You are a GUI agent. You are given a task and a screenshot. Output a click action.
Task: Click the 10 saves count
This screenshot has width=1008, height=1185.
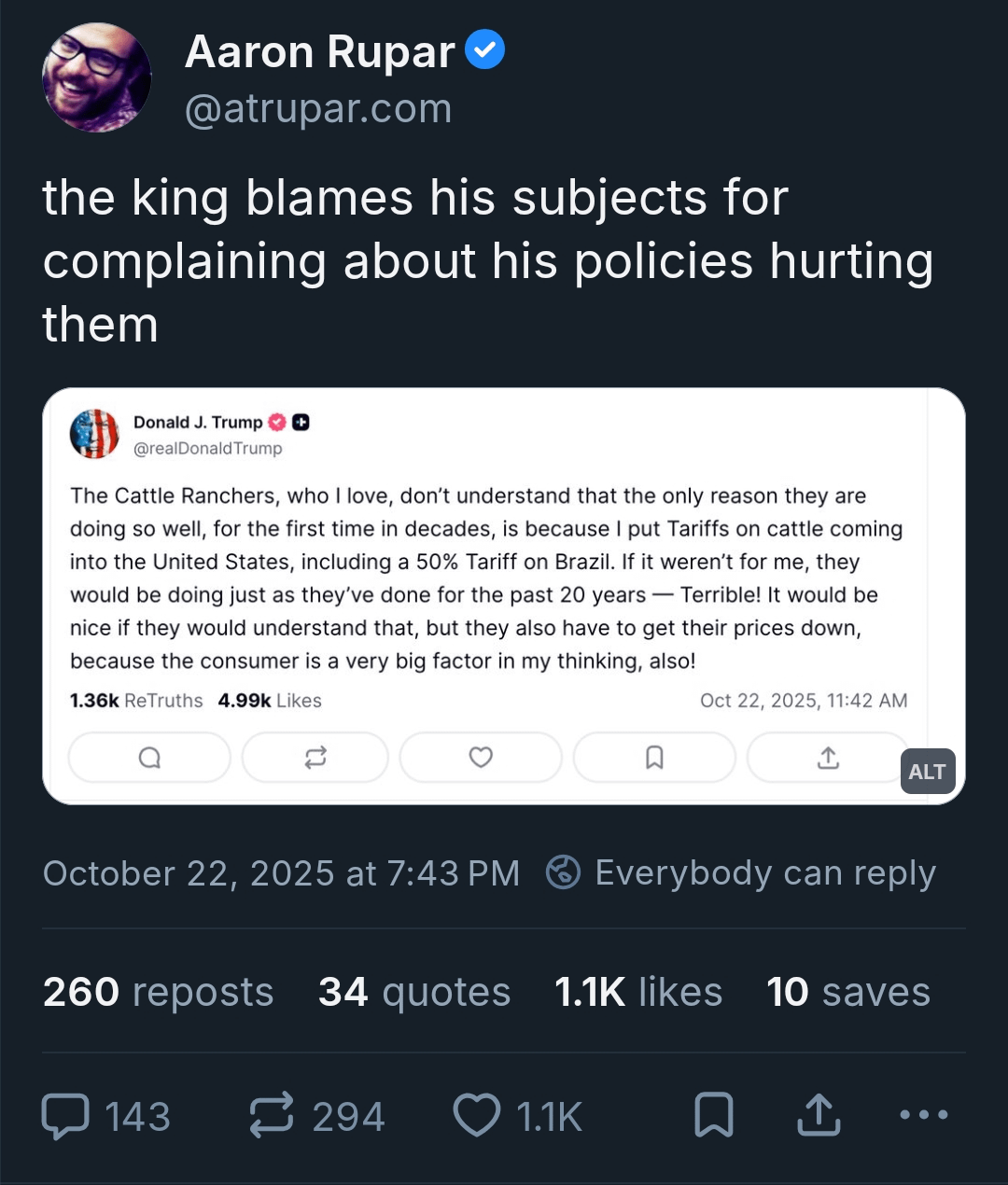848,992
